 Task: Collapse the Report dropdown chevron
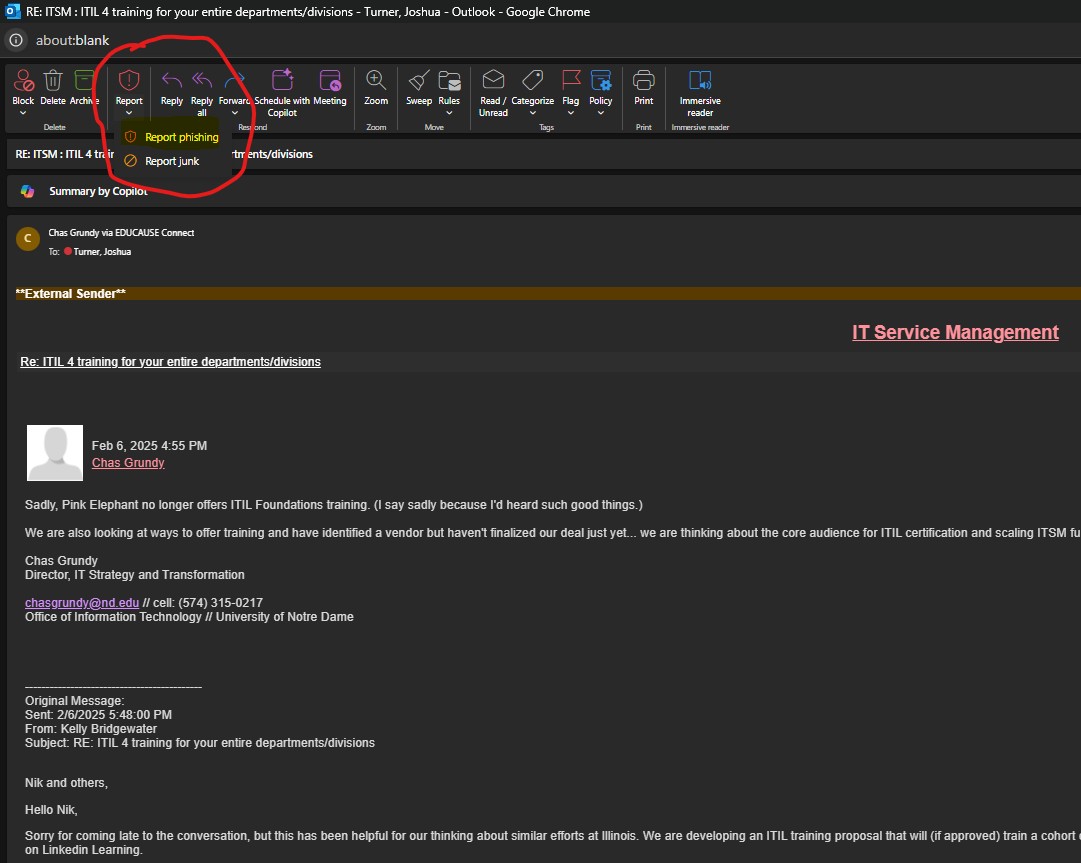[129, 113]
